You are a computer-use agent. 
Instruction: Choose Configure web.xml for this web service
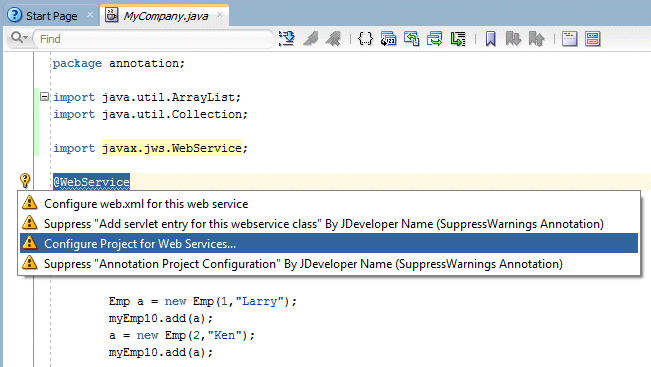(329, 203)
